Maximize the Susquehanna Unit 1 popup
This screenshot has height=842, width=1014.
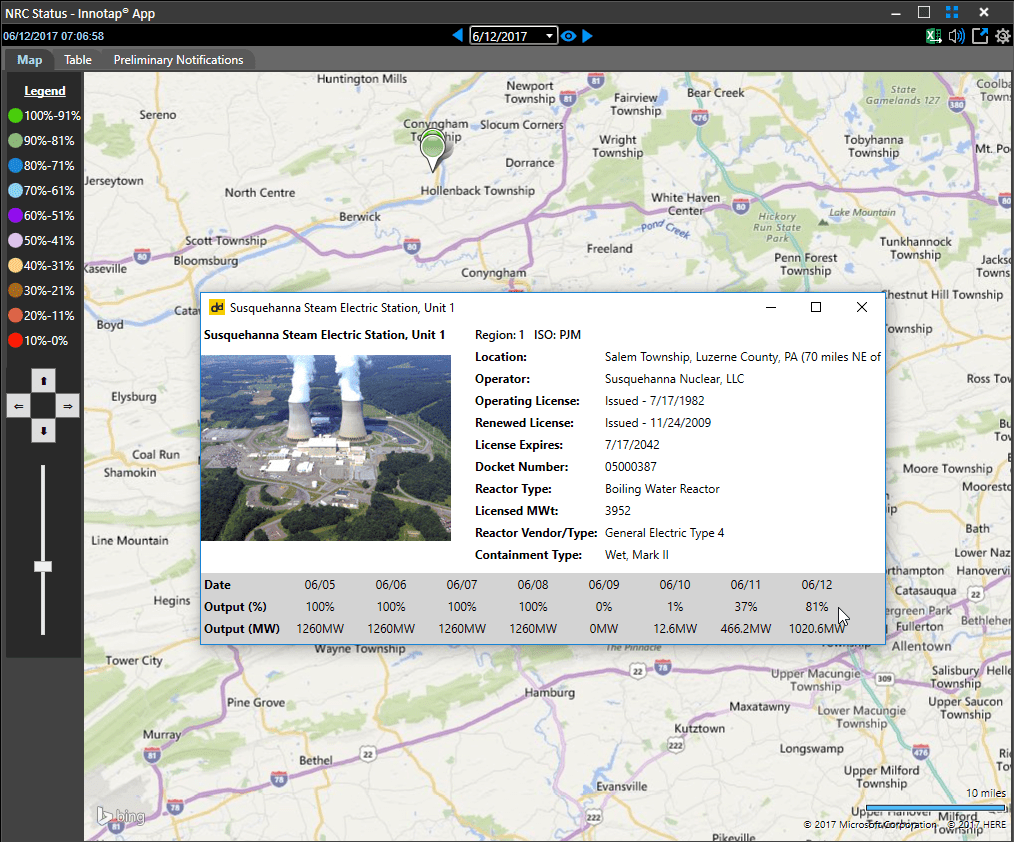point(816,307)
